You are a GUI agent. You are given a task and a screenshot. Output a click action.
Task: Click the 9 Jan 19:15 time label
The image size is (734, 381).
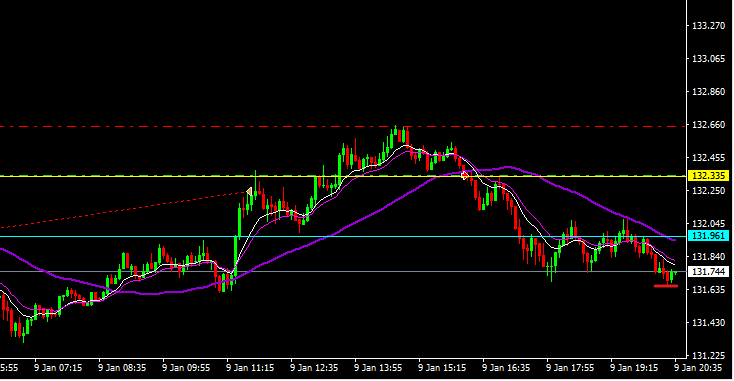click(634, 368)
